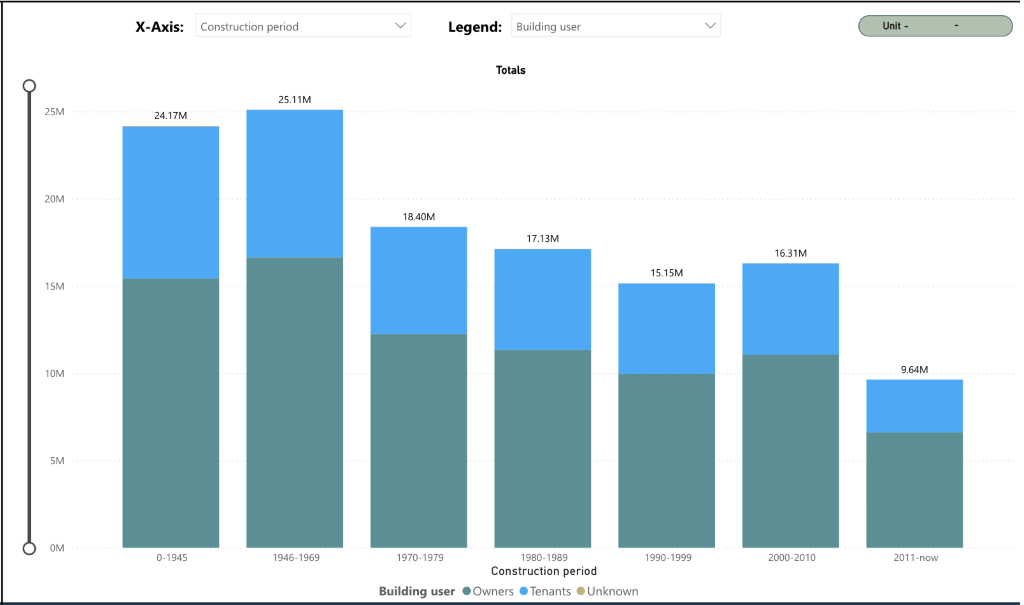Select the Tenants segment of the 1946-1969 bar

tap(295, 183)
